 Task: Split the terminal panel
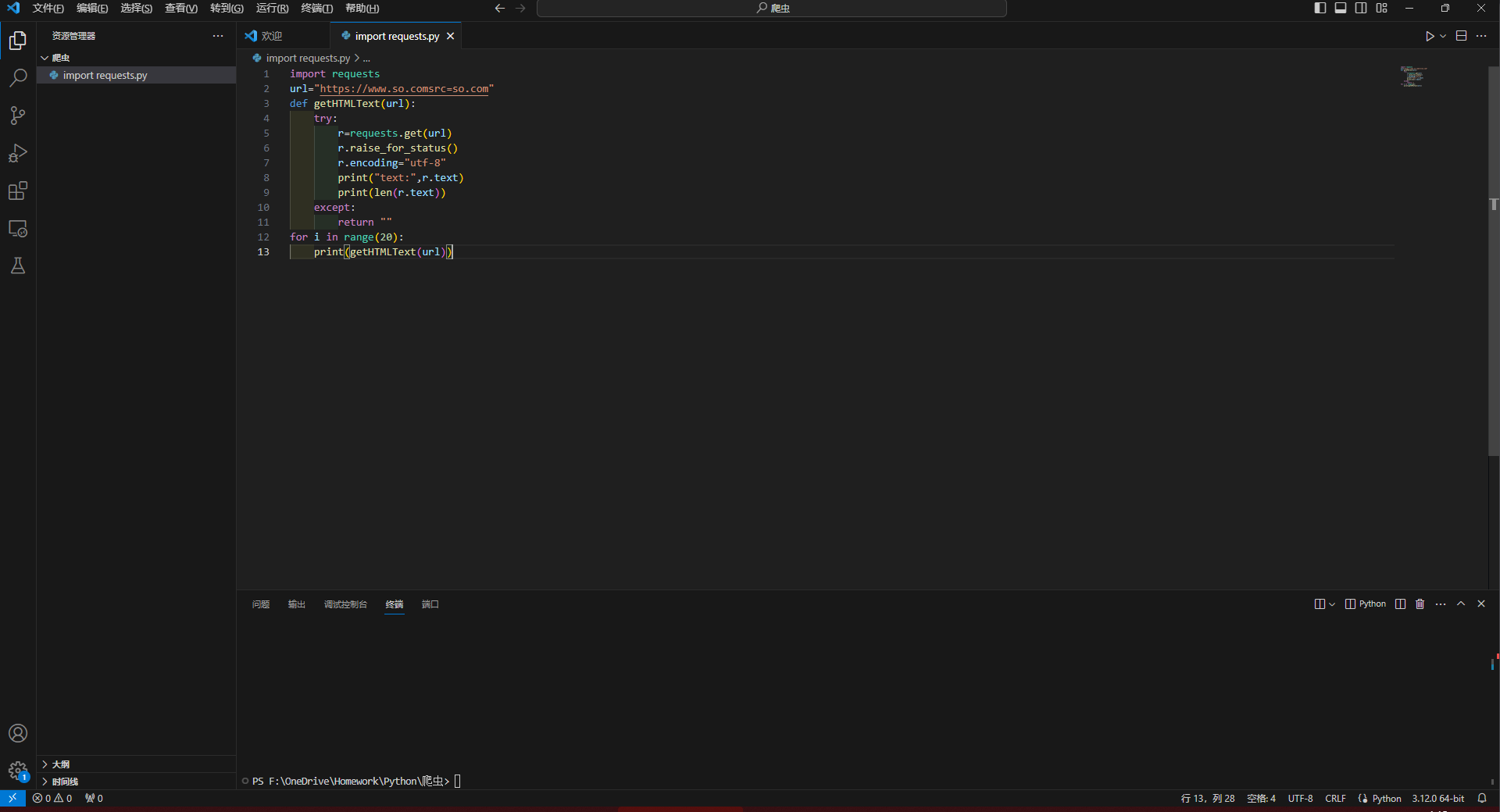tap(1400, 604)
